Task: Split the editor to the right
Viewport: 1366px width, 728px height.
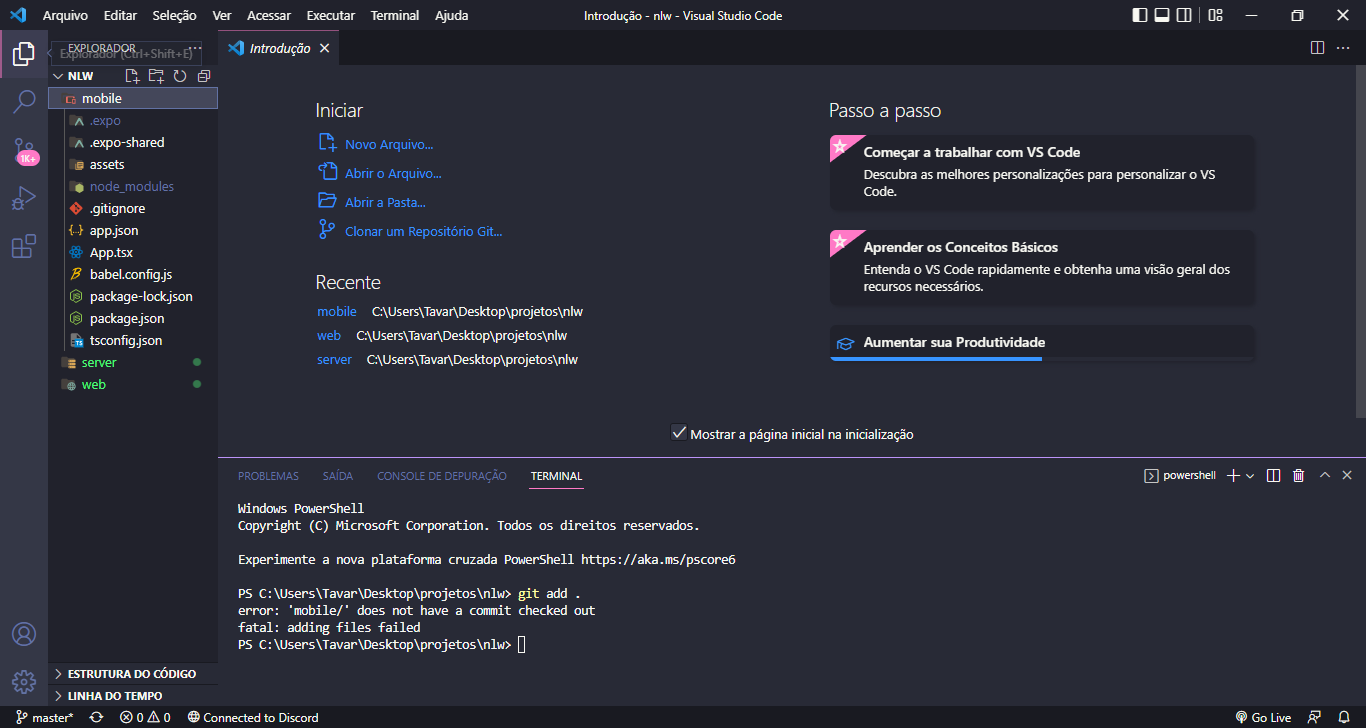Action: pos(1318,48)
